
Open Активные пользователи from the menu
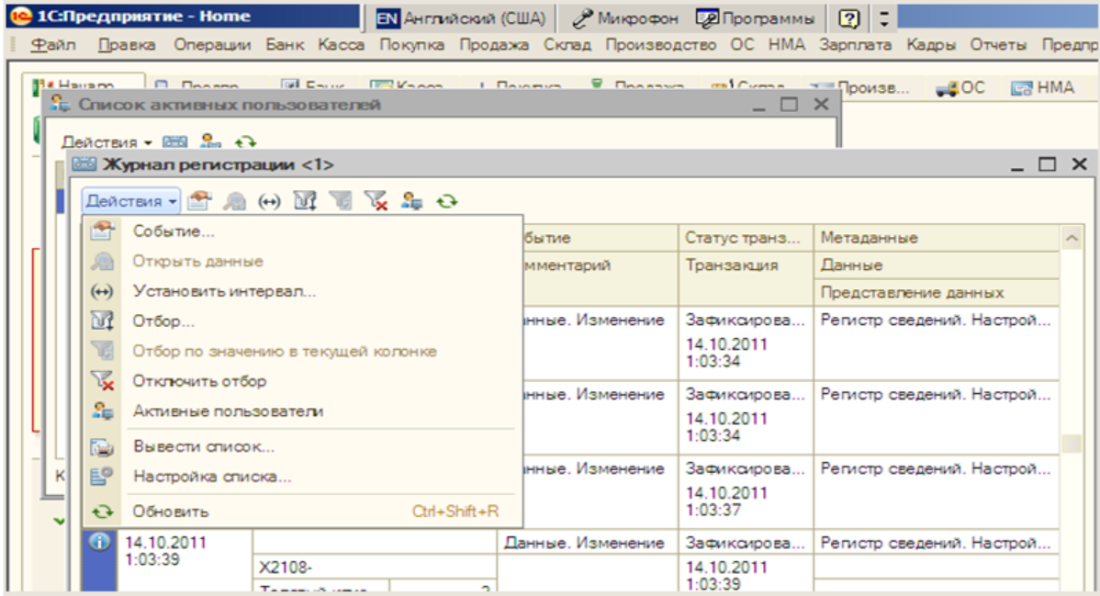pos(303,412)
